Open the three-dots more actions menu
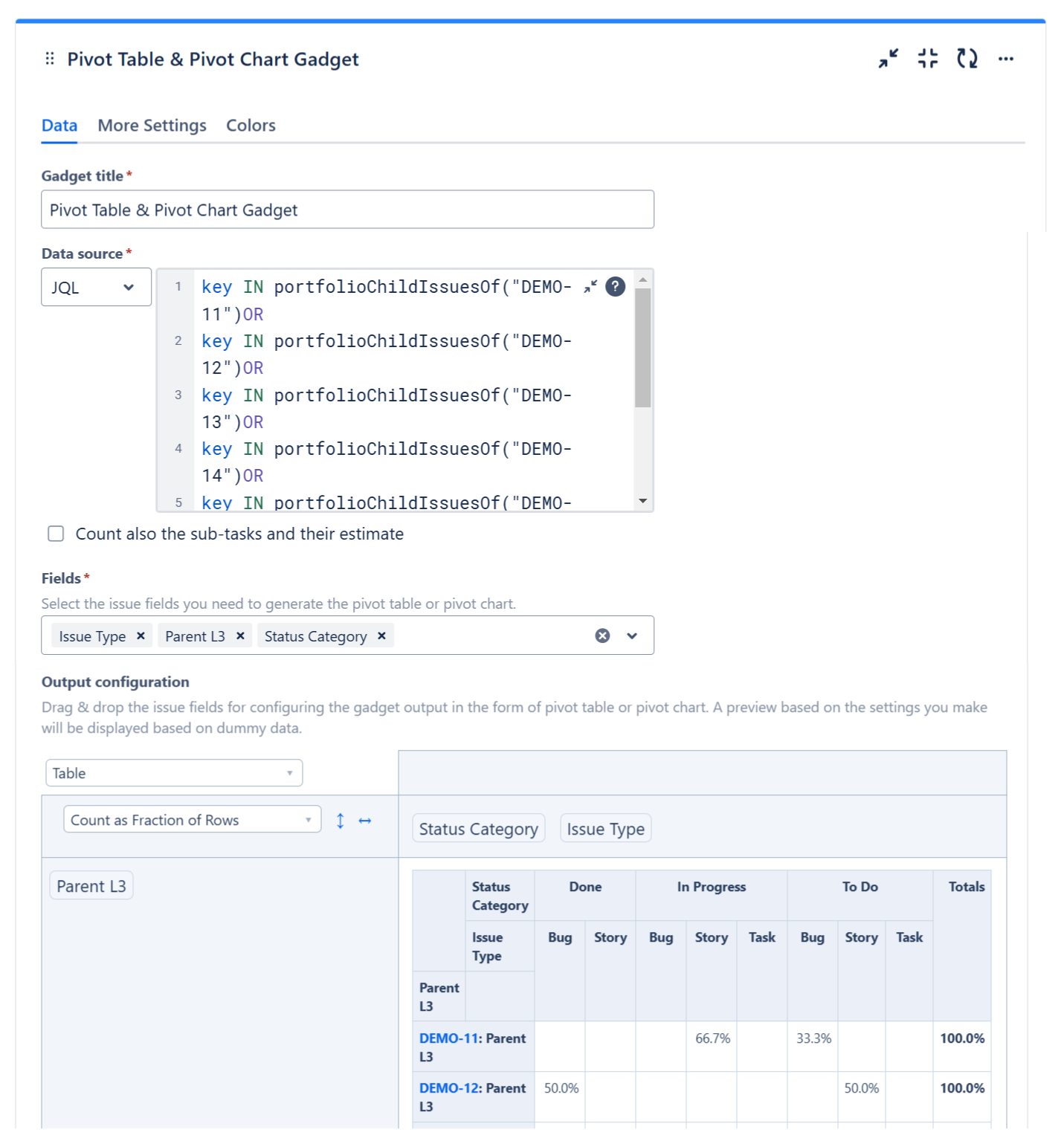 [x=1005, y=59]
